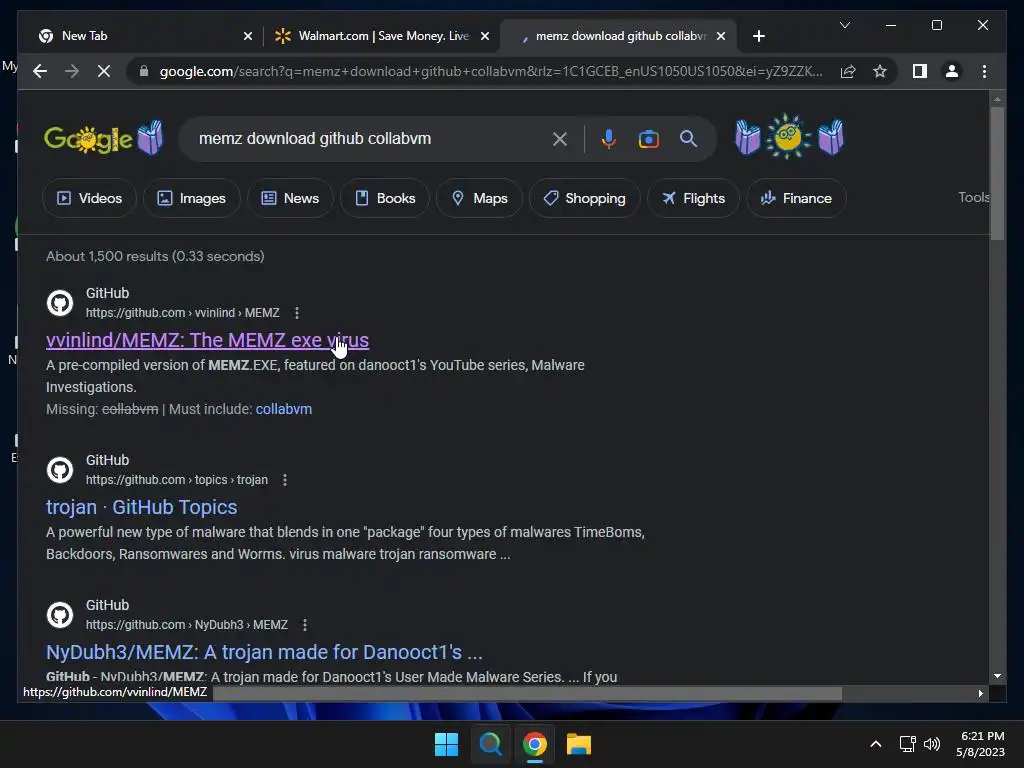This screenshot has height=768, width=1024.
Task: Go back to the previous page
Action: [x=40, y=71]
